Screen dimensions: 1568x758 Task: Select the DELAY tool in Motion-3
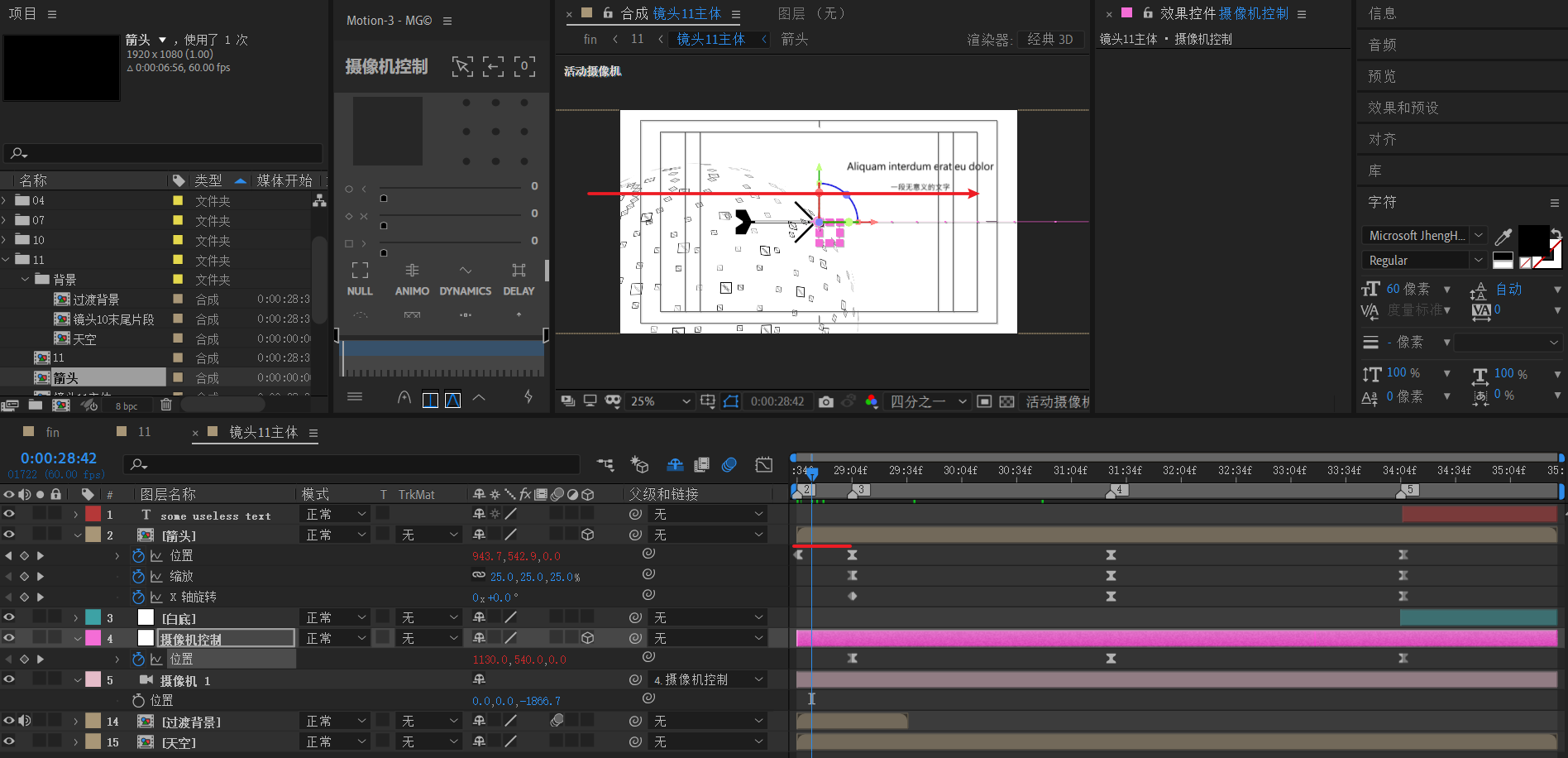pos(519,280)
